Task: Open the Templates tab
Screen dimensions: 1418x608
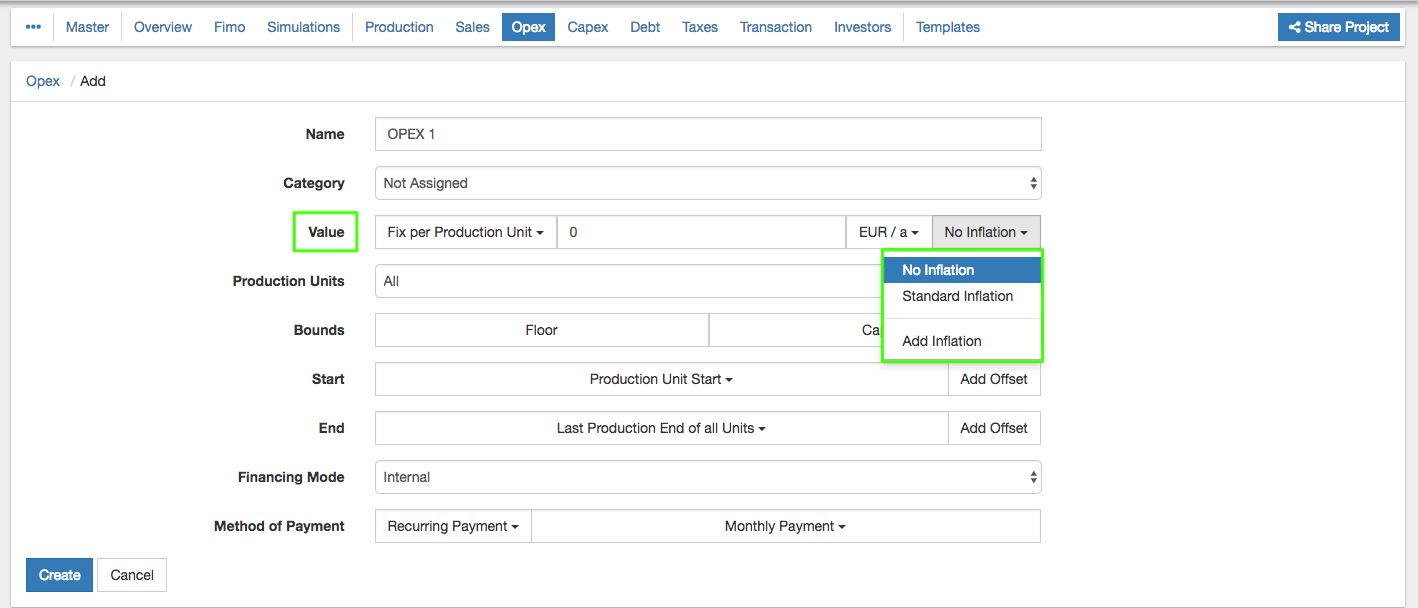Action: coord(947,27)
